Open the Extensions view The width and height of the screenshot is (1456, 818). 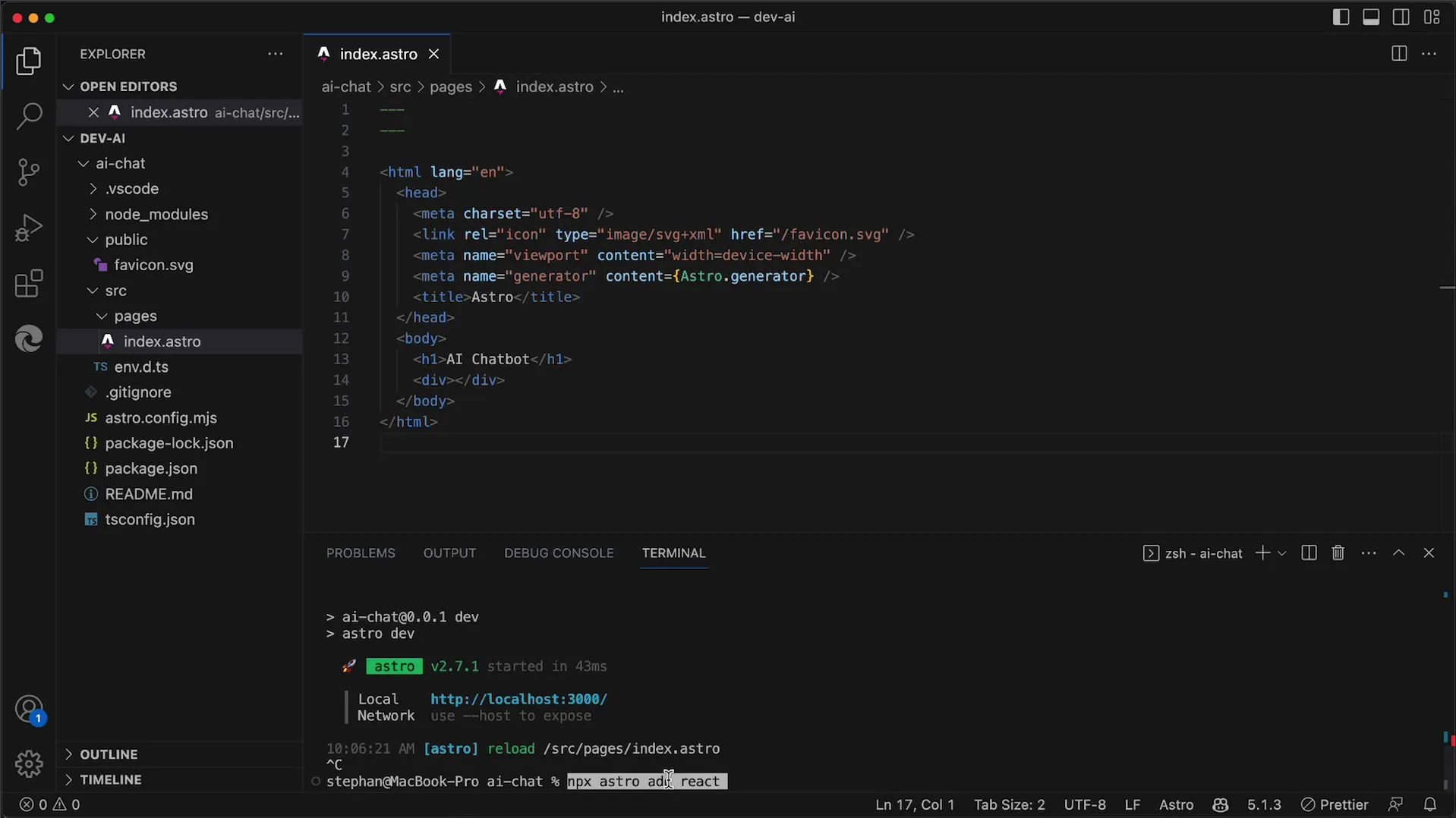tap(29, 284)
